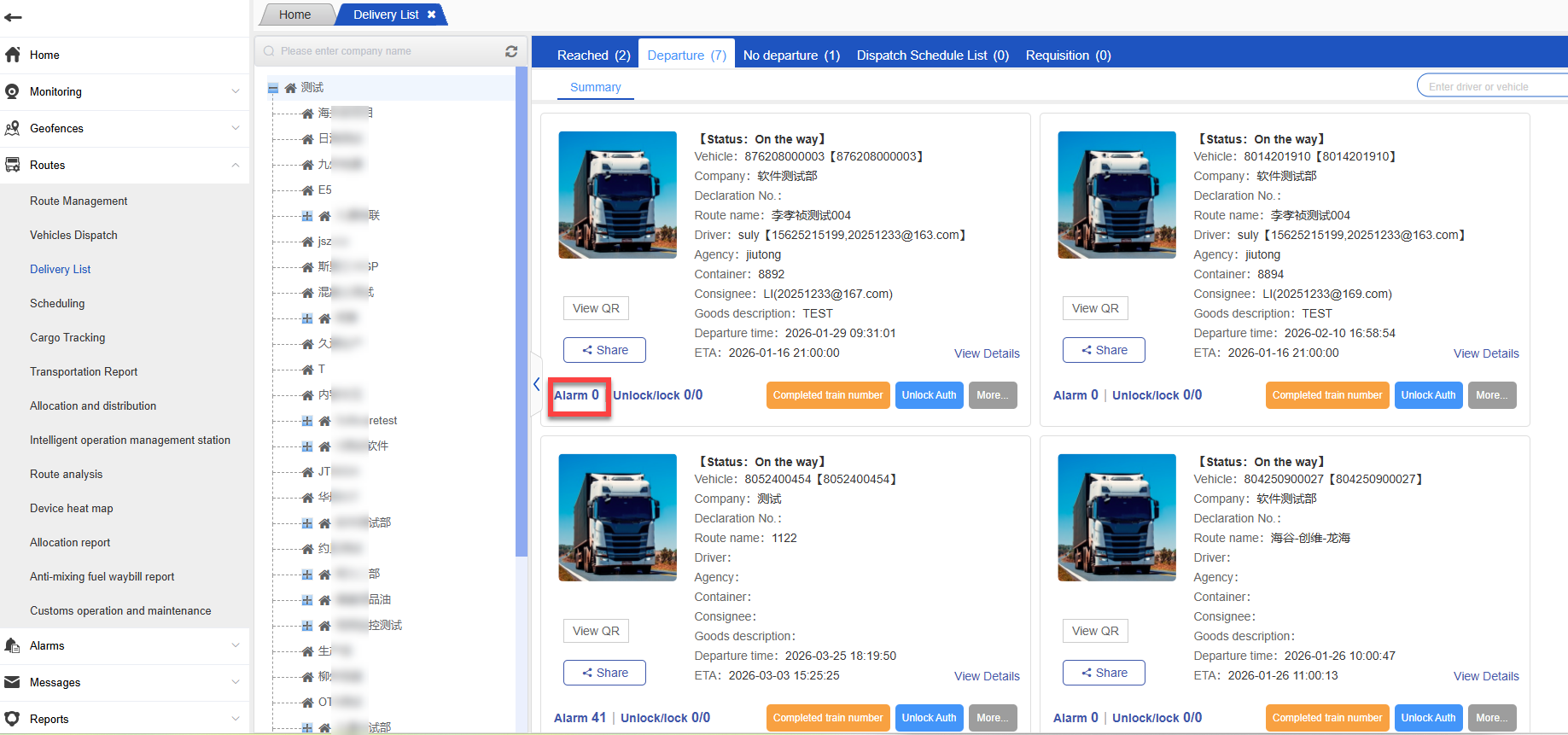Click the Alarms bell icon in the sidebar
The image size is (1568, 735).
[x=13, y=645]
